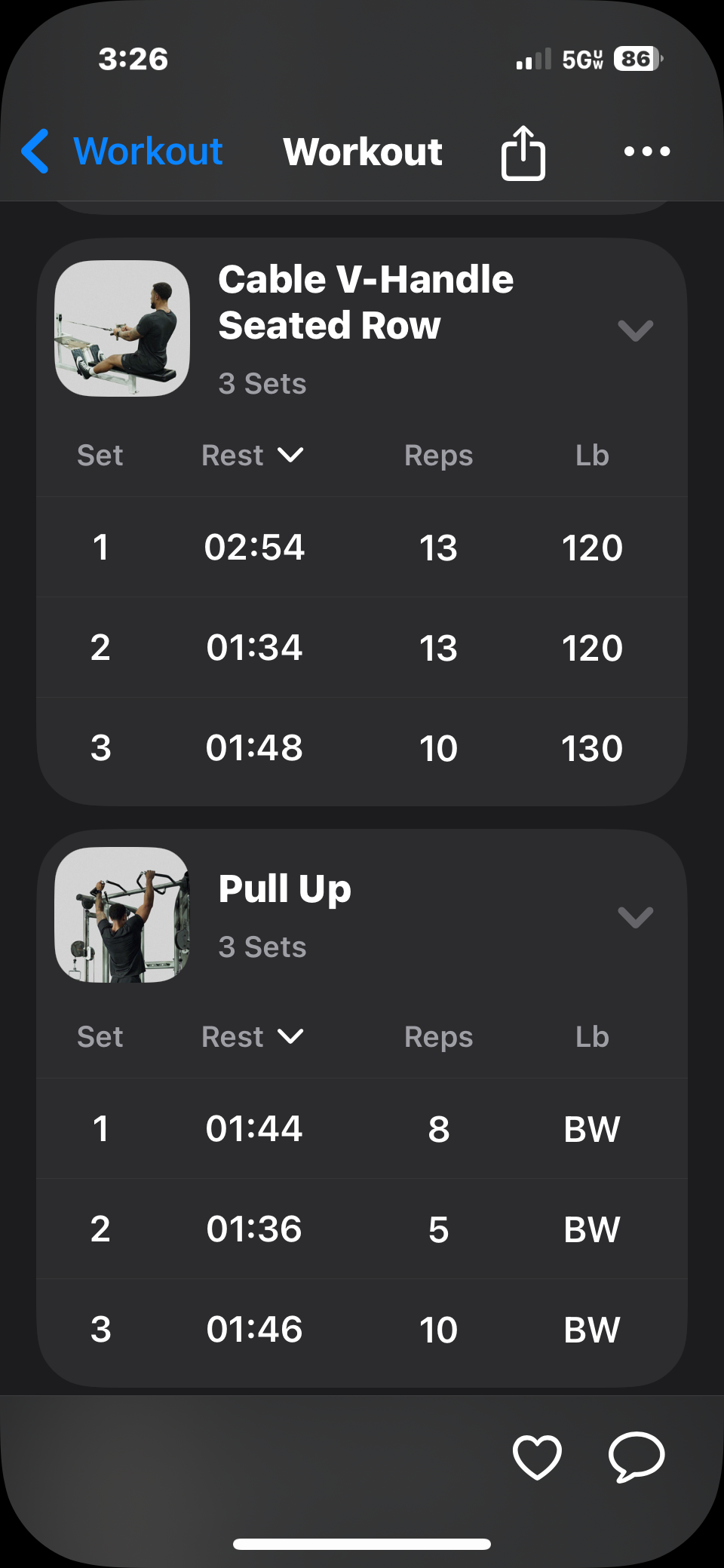Tap Pull Up set 3 BW value

tap(592, 1330)
